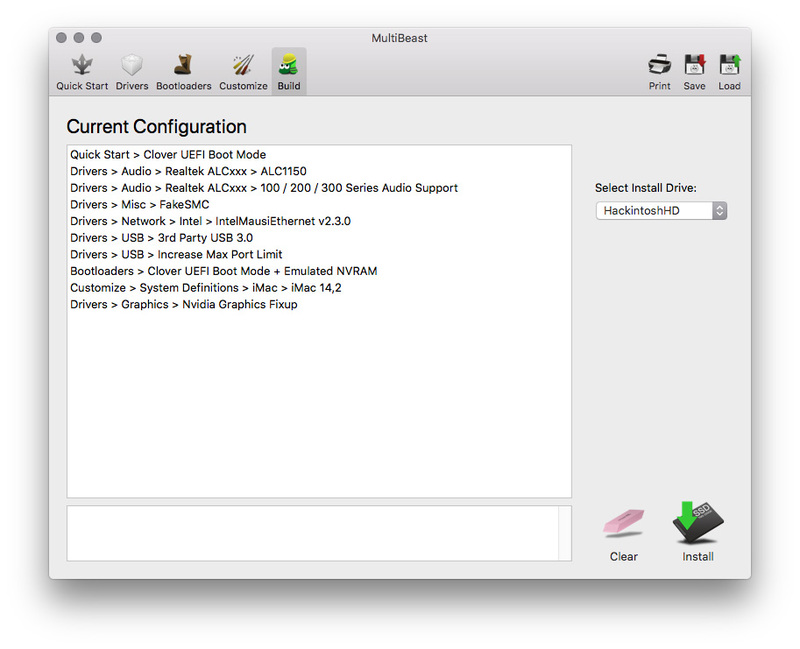The width and height of the screenshot is (800, 649).
Task: Select the IntelMausiEthernet v2.3.0 row
Action: coord(319,221)
